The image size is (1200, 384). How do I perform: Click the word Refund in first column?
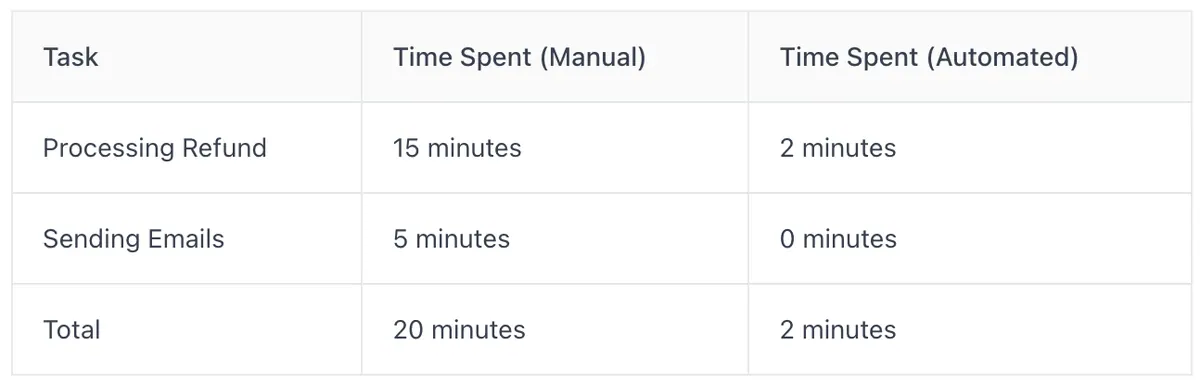(x=224, y=148)
